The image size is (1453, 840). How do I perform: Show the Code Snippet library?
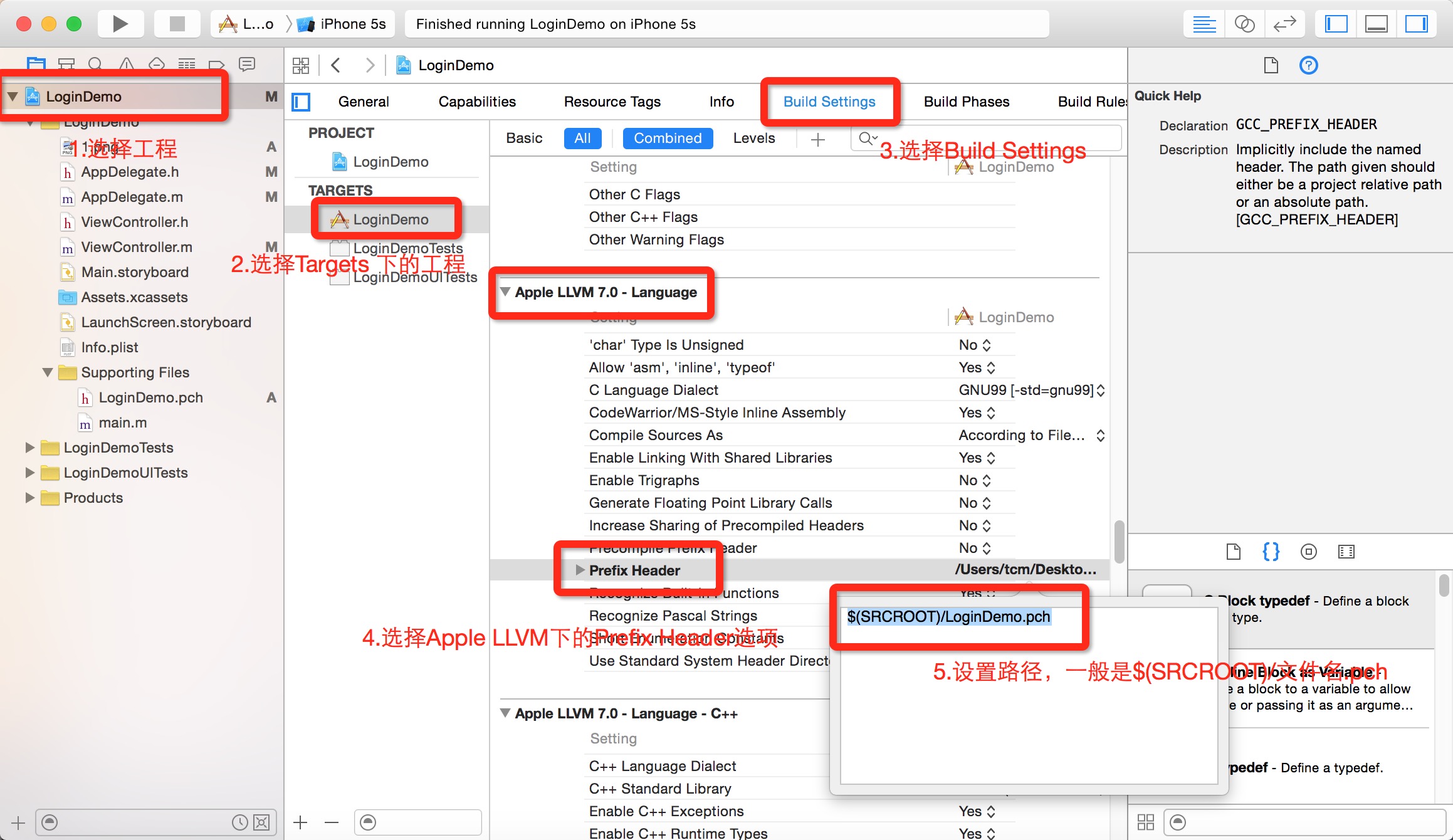[1271, 552]
